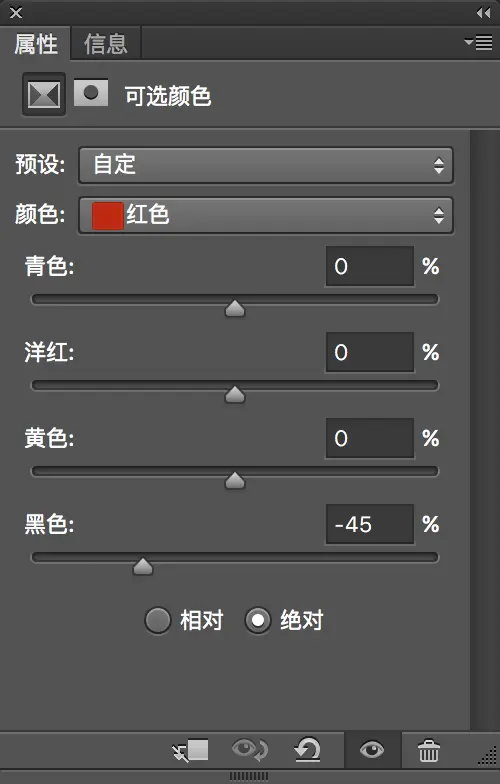Switch to the 属性 tab
The width and height of the screenshot is (500, 784).
36,44
